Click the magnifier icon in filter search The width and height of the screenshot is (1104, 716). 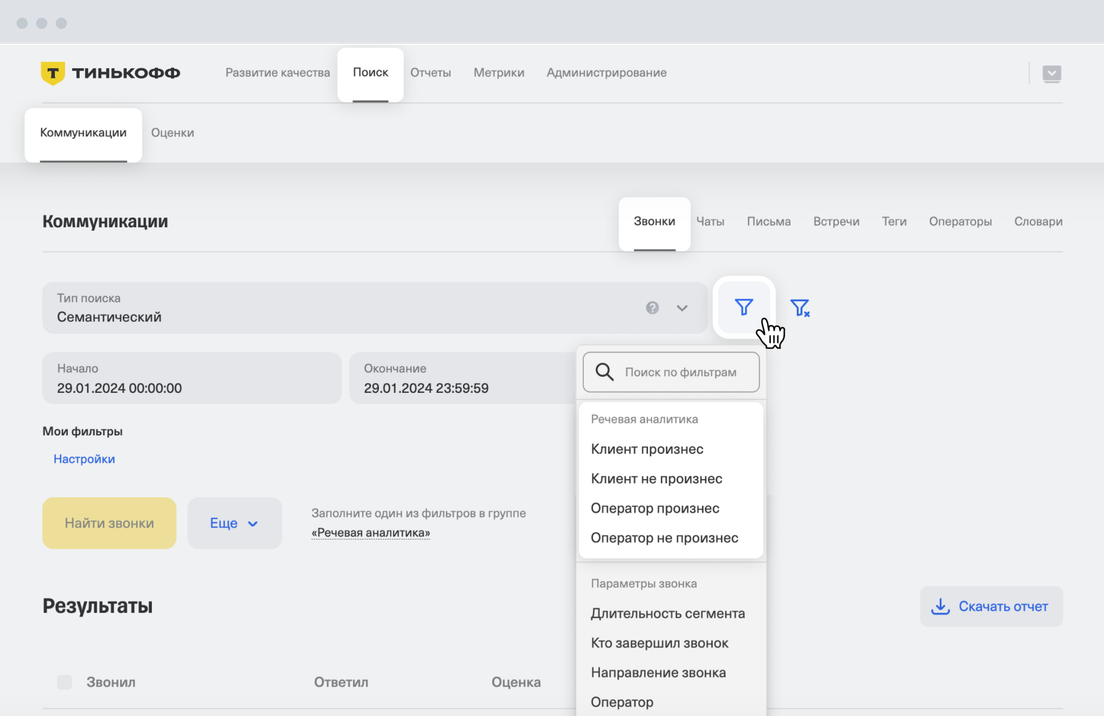pos(604,372)
